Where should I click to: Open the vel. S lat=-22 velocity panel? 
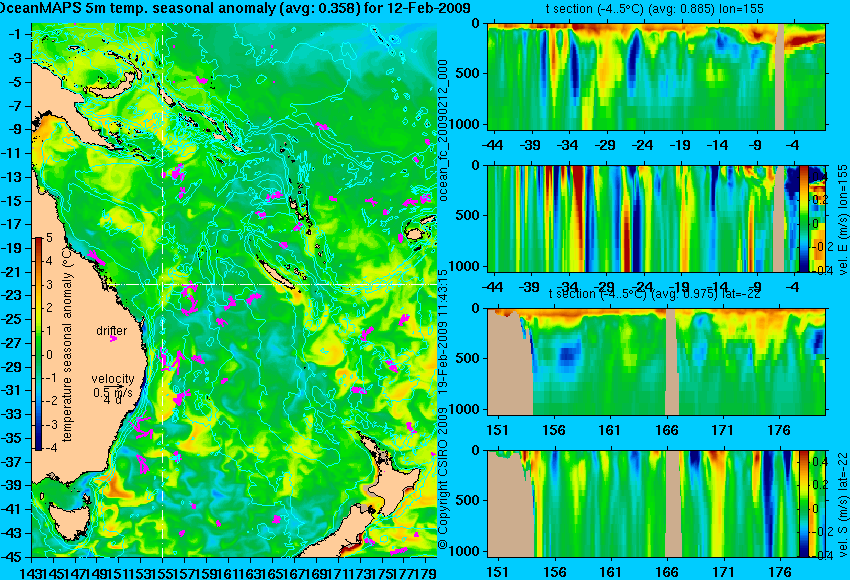pyautogui.click(x=643, y=504)
